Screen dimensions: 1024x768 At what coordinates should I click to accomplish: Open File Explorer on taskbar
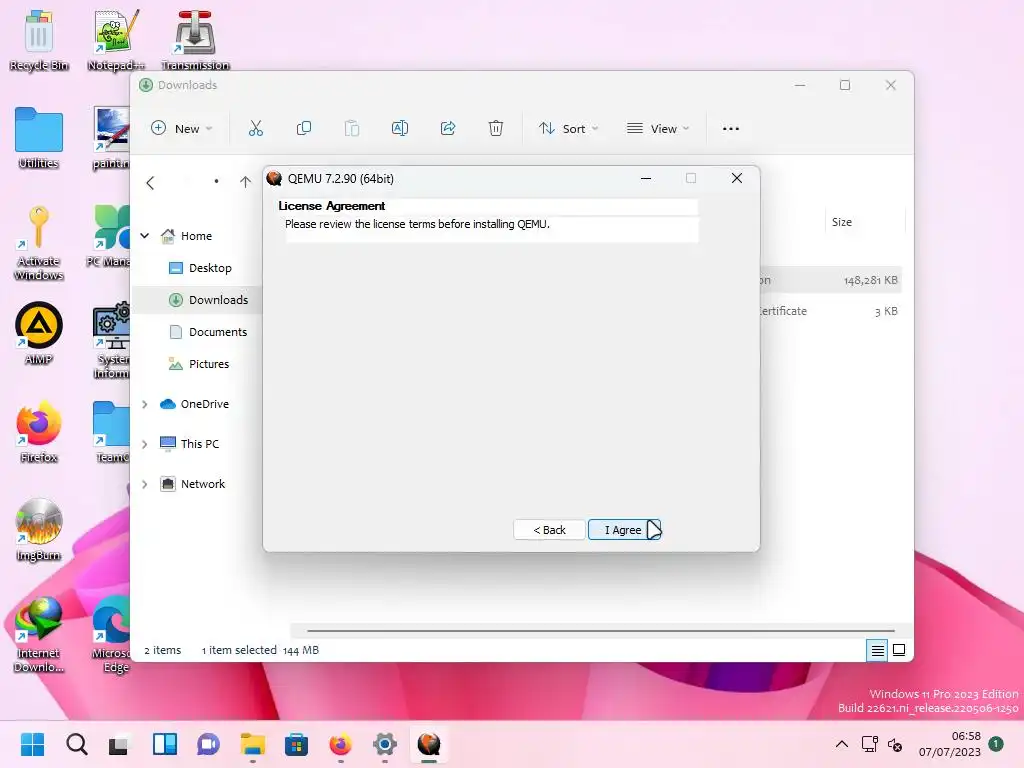tap(252, 744)
